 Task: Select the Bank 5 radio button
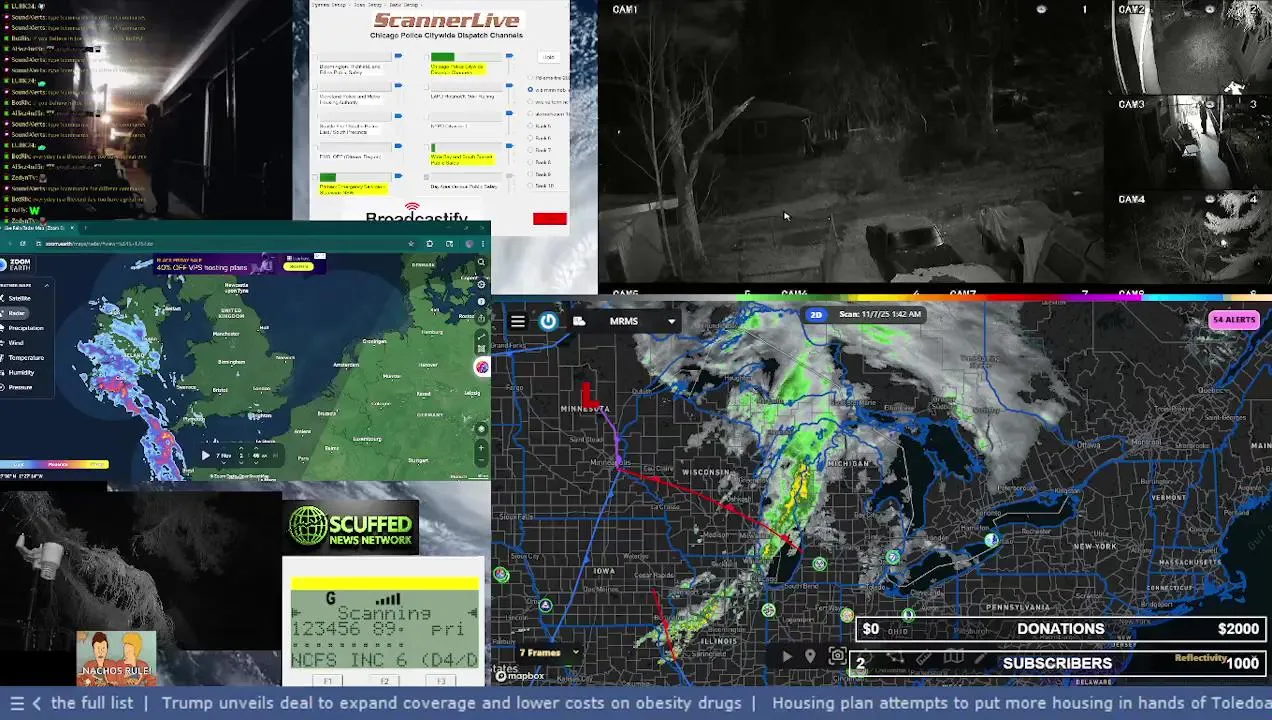(x=530, y=126)
